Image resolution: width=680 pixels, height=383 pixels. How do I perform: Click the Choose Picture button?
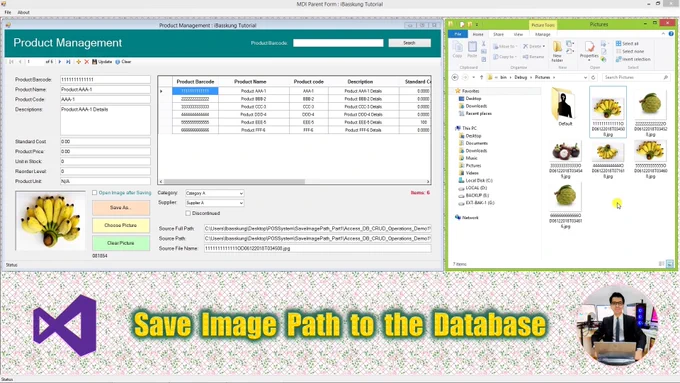point(121,226)
